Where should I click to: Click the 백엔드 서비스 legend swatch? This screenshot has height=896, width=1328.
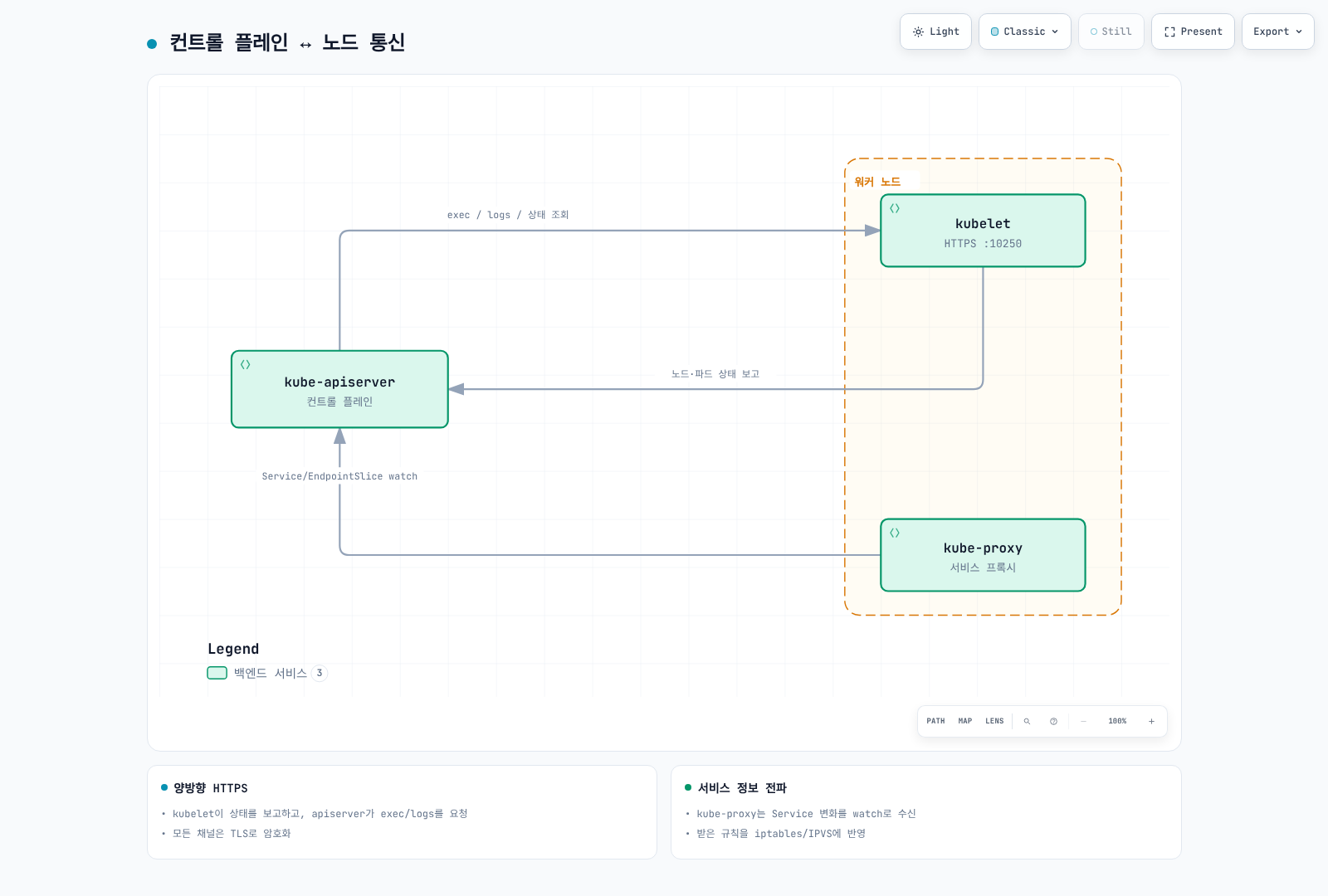[x=217, y=673]
